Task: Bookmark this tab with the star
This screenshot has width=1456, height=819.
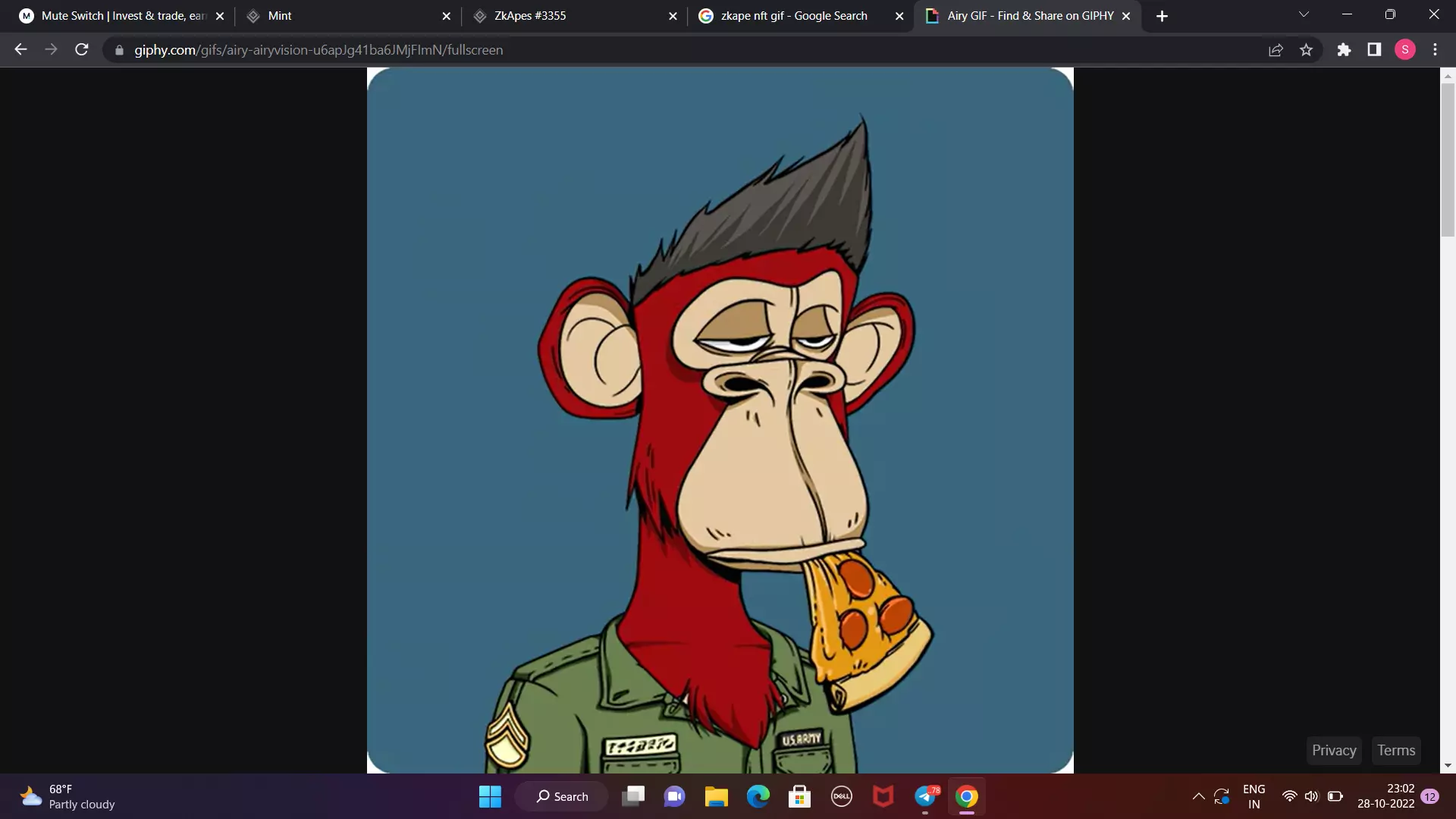Action: click(1306, 50)
